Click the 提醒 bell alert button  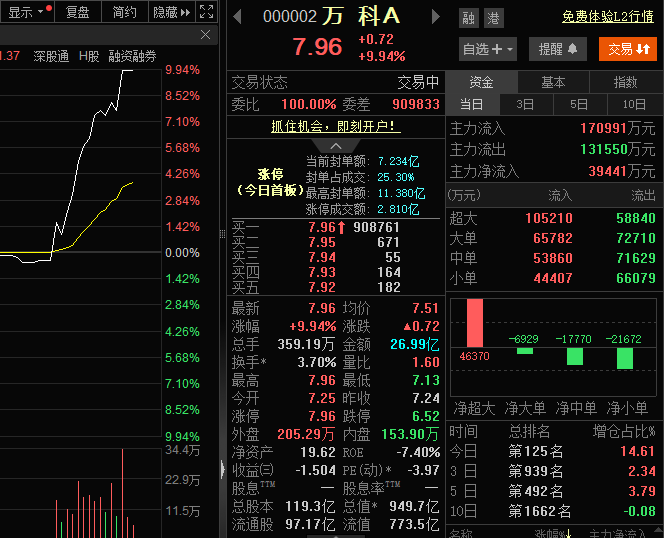[558, 49]
